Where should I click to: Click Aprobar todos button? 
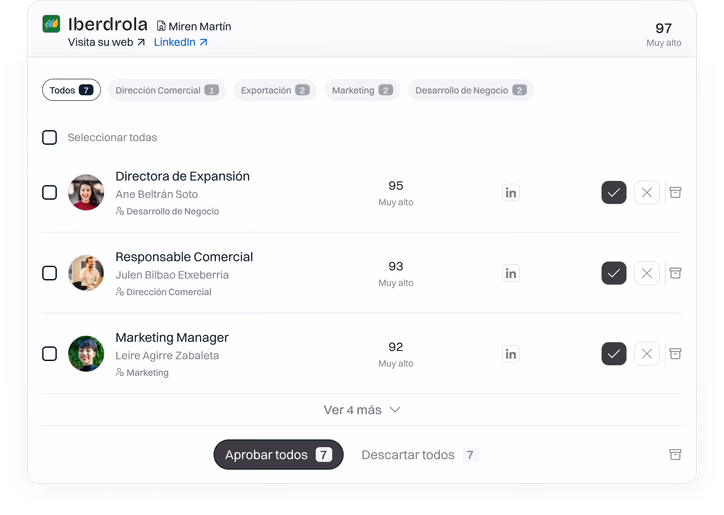pyautogui.click(x=278, y=454)
